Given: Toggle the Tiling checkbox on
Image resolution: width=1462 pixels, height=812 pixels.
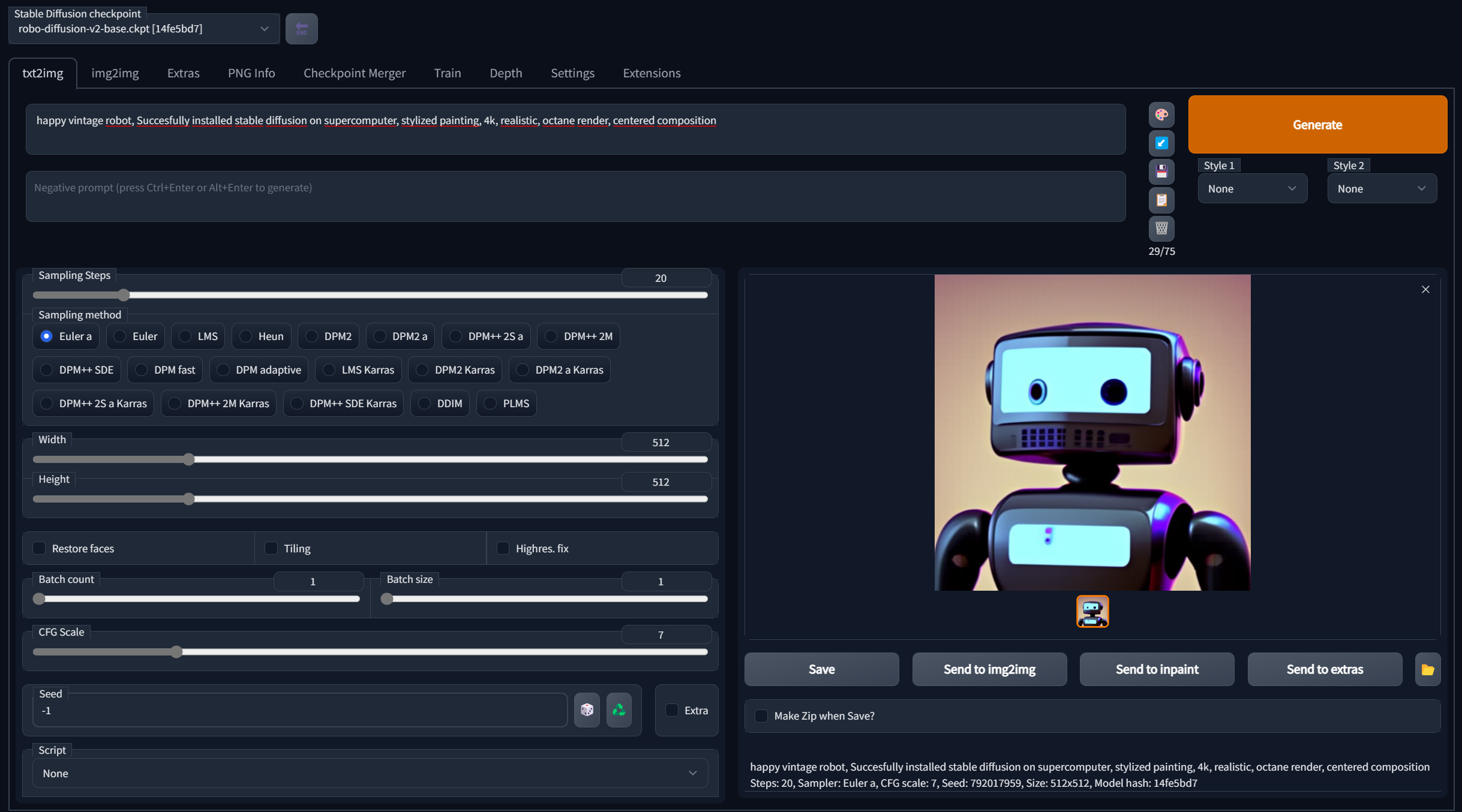Looking at the screenshot, I should [x=271, y=548].
